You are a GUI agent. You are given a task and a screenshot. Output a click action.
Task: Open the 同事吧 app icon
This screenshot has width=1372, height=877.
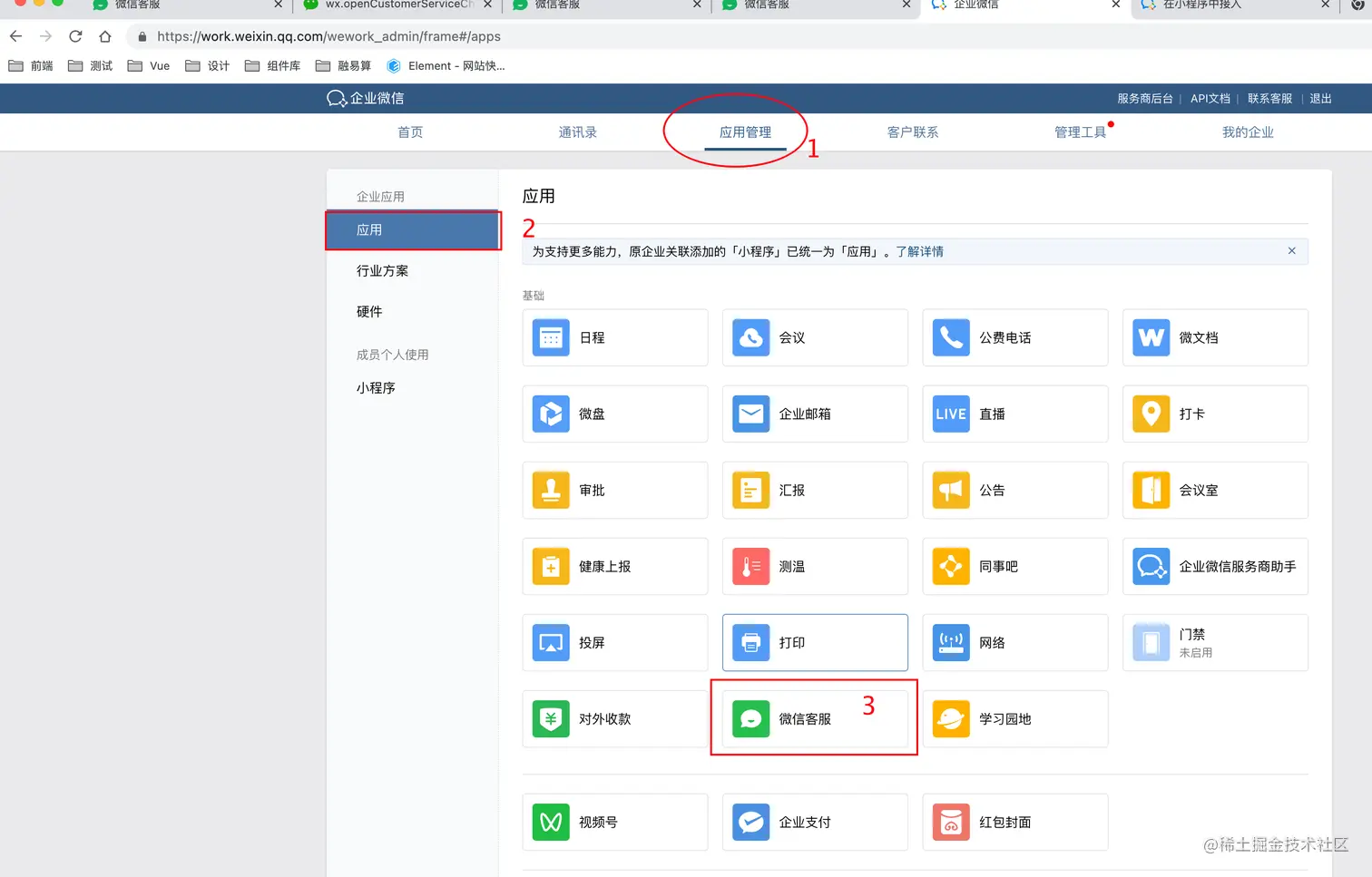click(x=951, y=566)
